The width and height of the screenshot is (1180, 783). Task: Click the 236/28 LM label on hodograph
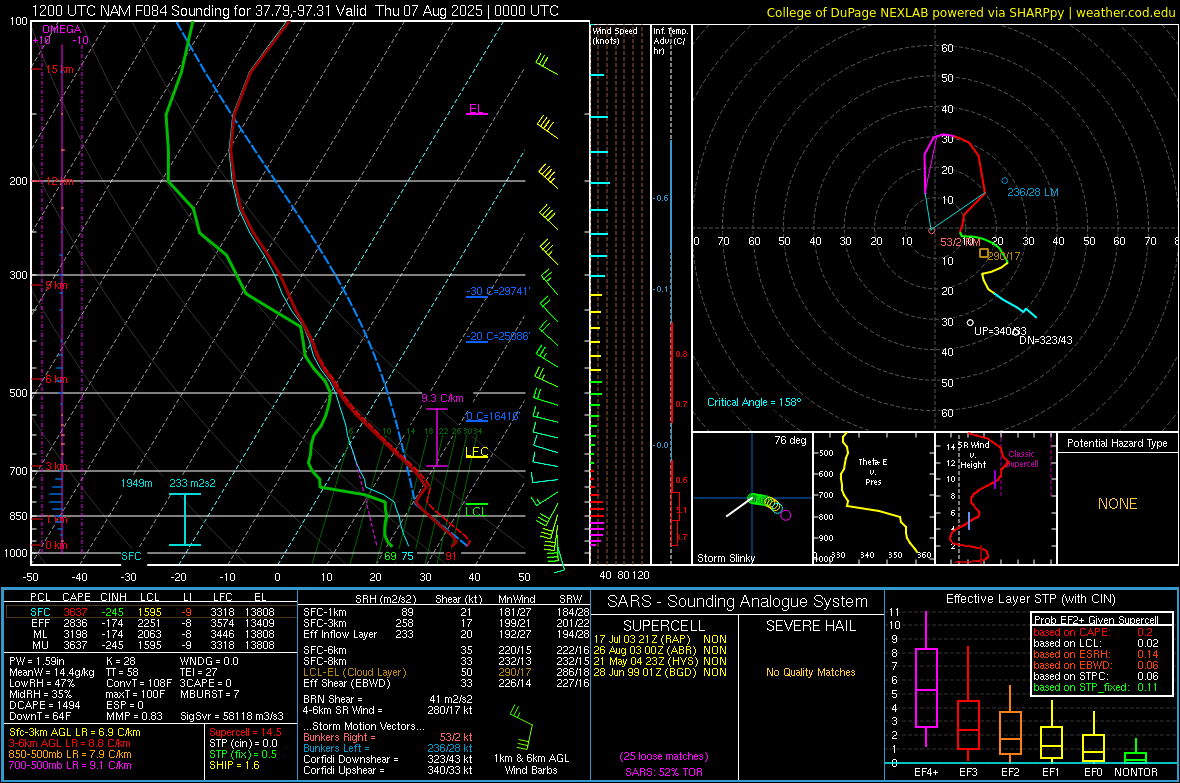[1032, 192]
